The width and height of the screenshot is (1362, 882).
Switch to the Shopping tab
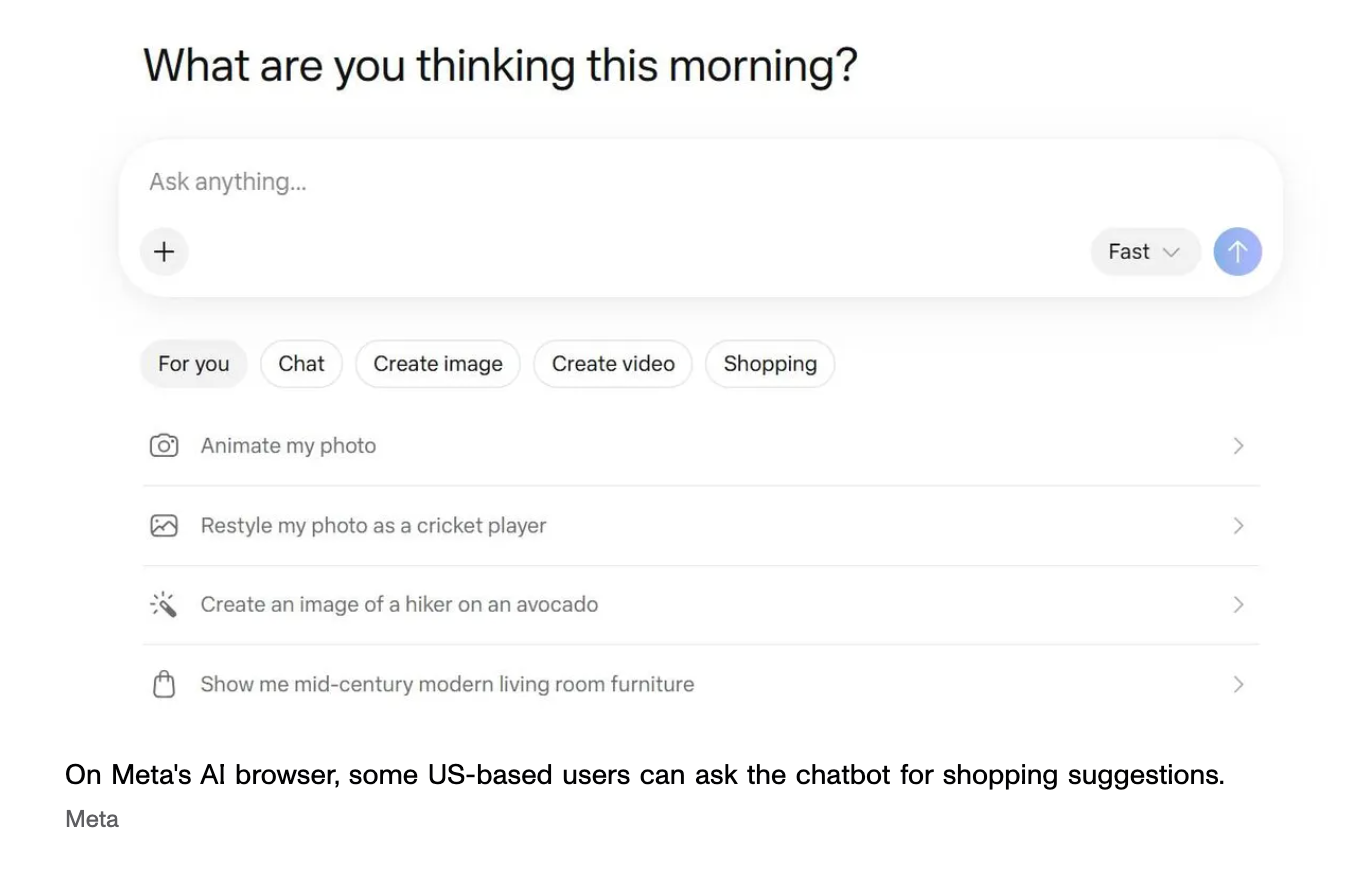tap(769, 364)
